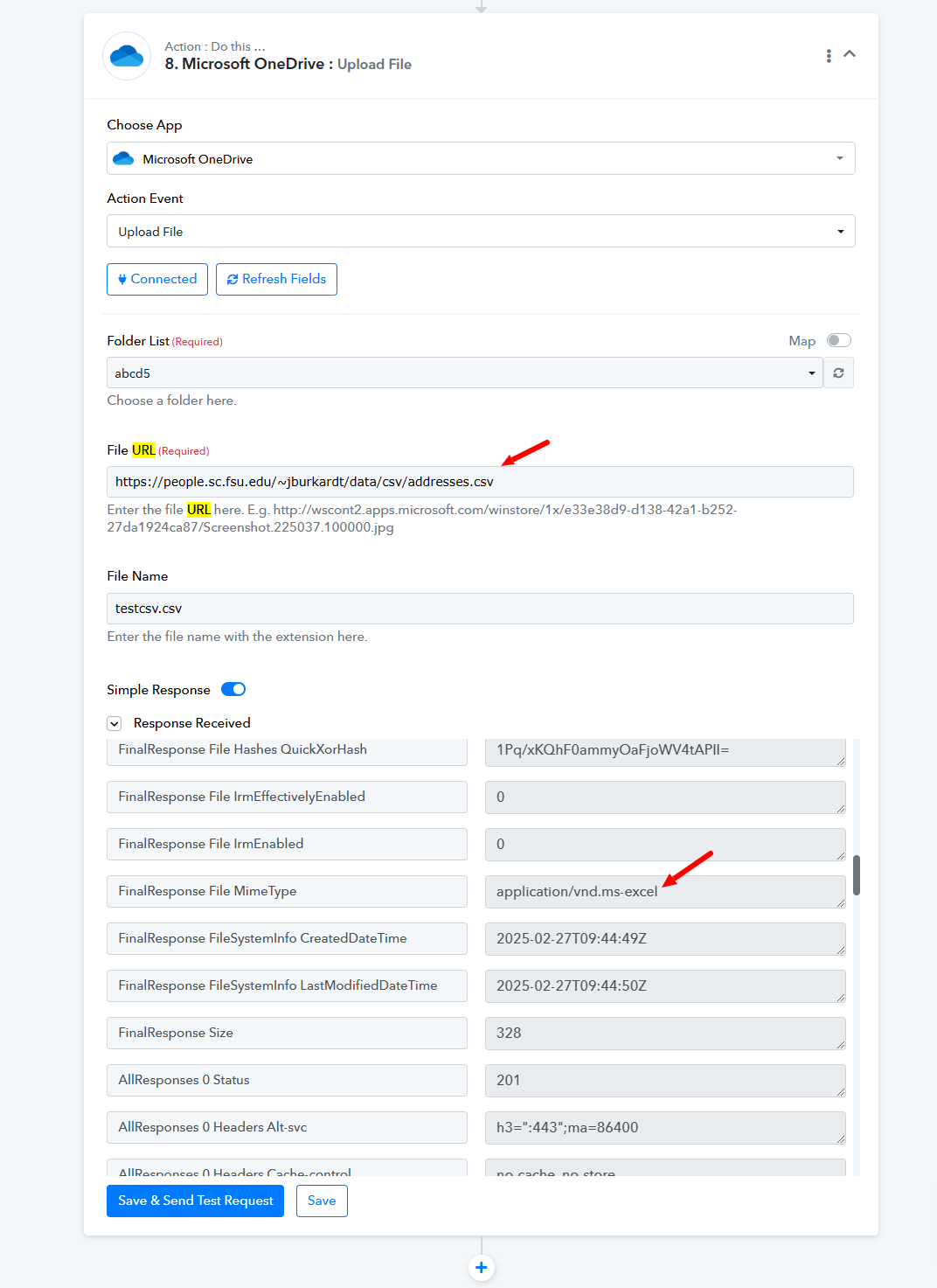The width and height of the screenshot is (937, 1288).
Task: Toggle the Map switch for Folder List
Action: (x=838, y=340)
